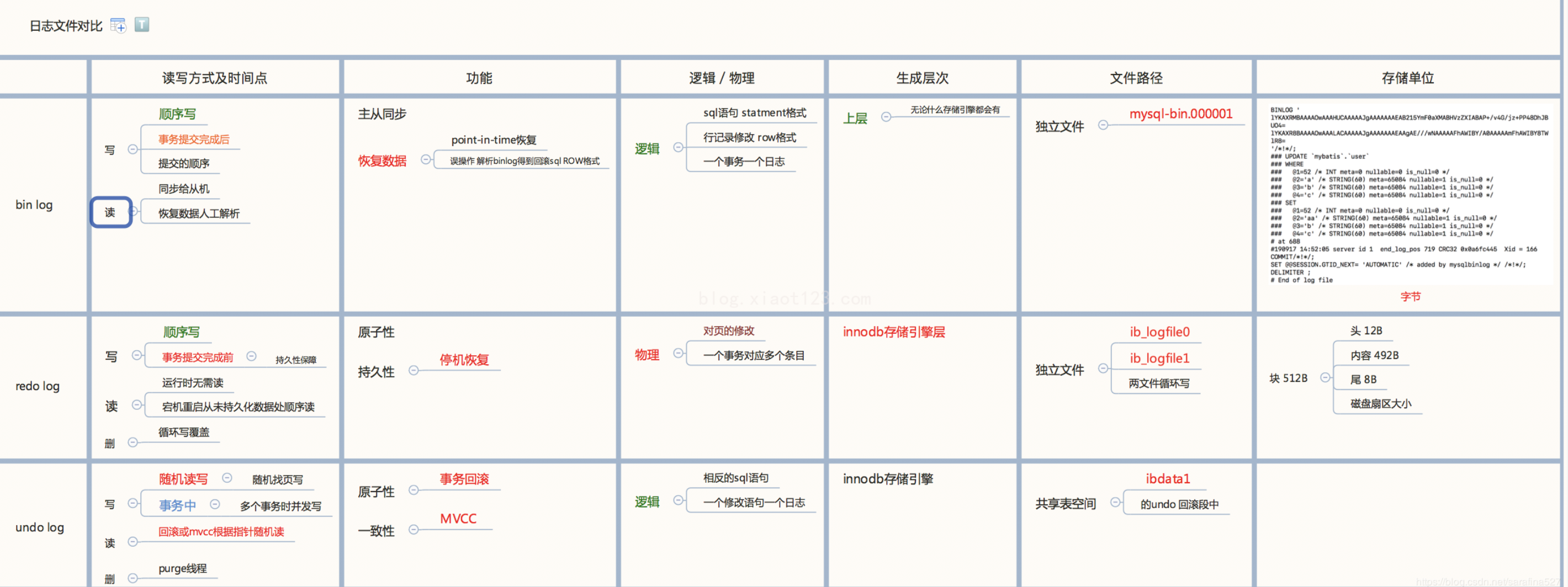
Task: Select the 行记录修改 row格式 node
Action: pyautogui.click(x=750, y=137)
